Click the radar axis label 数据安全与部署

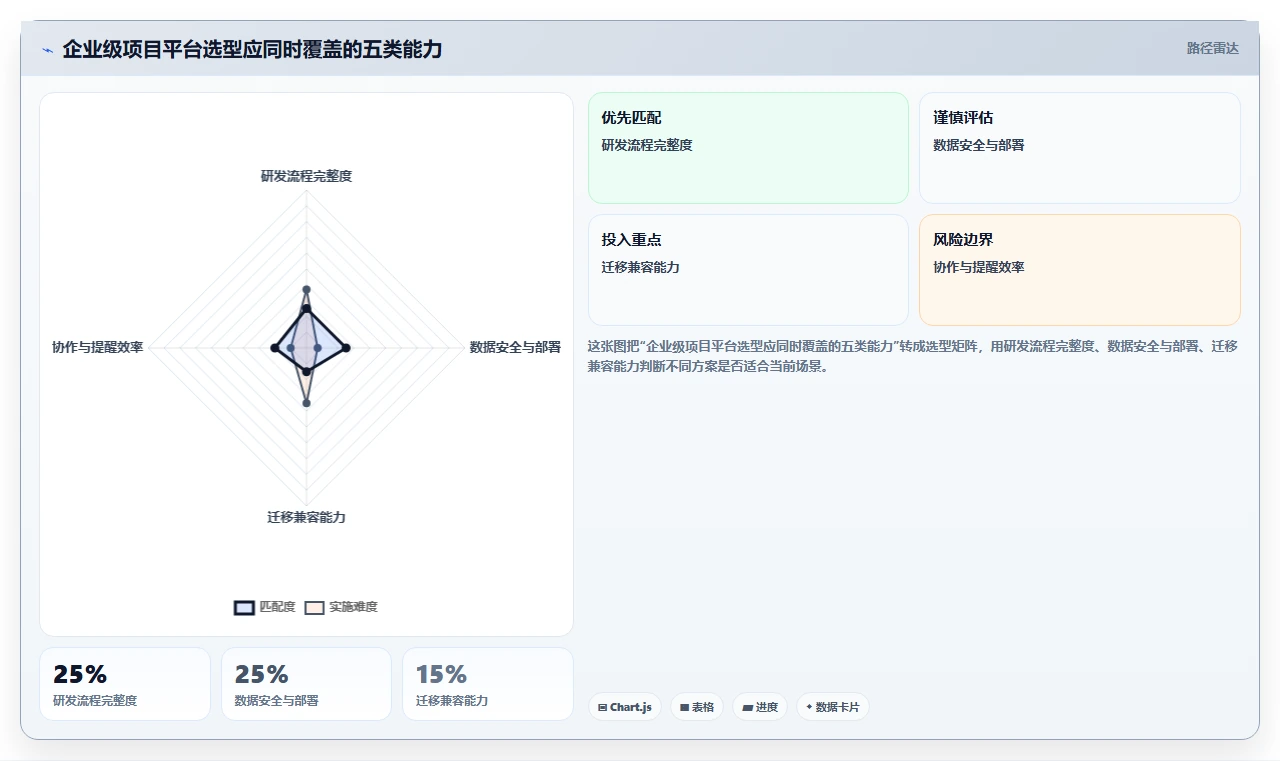(515, 348)
